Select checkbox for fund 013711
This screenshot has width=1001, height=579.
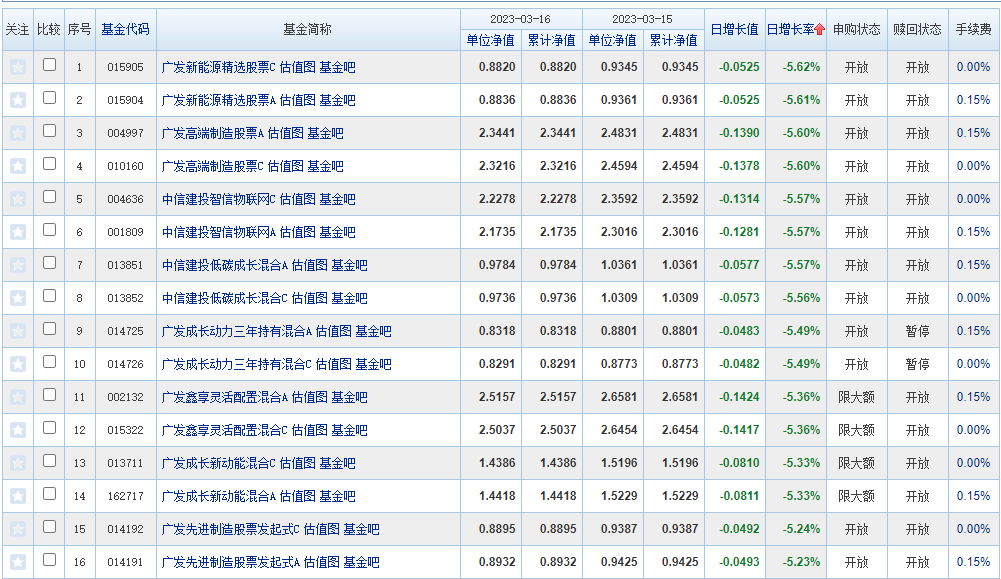[49, 460]
